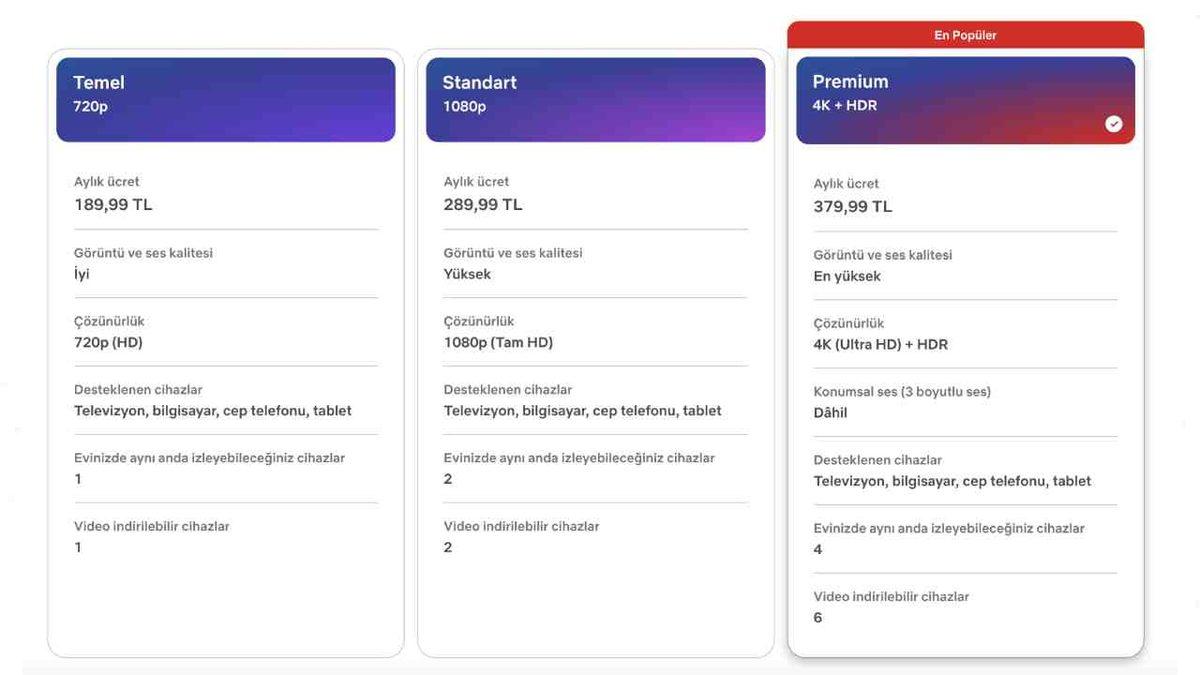Screen dimensions: 1200x675
Task: Click the Premium tab label
Action: tap(852, 81)
